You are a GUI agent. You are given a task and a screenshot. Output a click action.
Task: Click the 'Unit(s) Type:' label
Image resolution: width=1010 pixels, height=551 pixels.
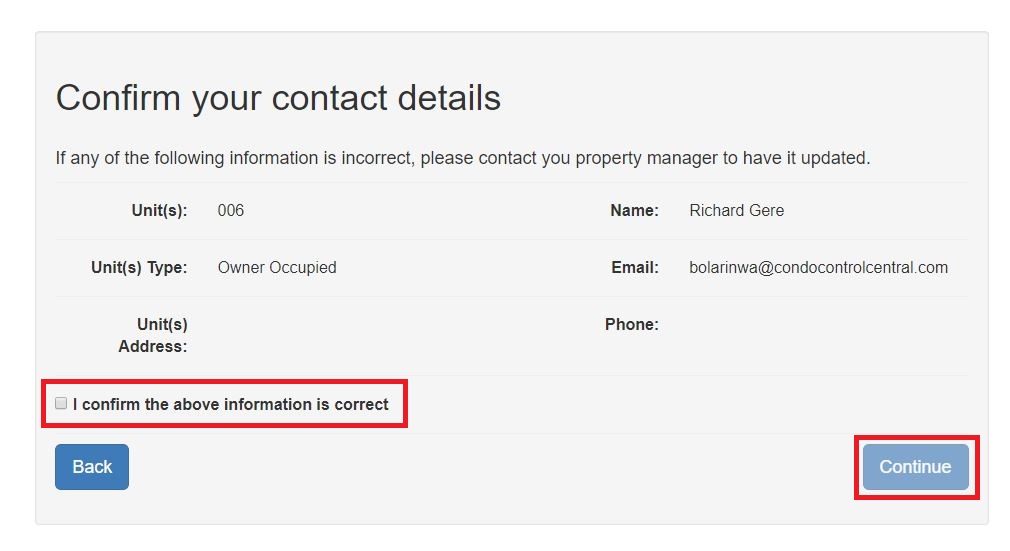139,268
